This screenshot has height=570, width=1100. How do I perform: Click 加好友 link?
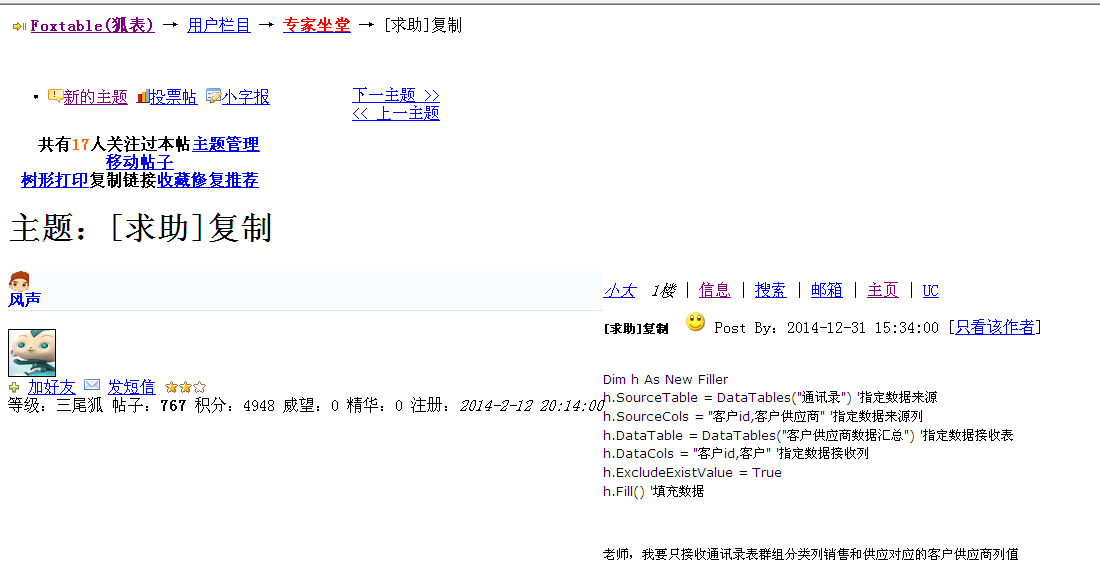click(51, 387)
